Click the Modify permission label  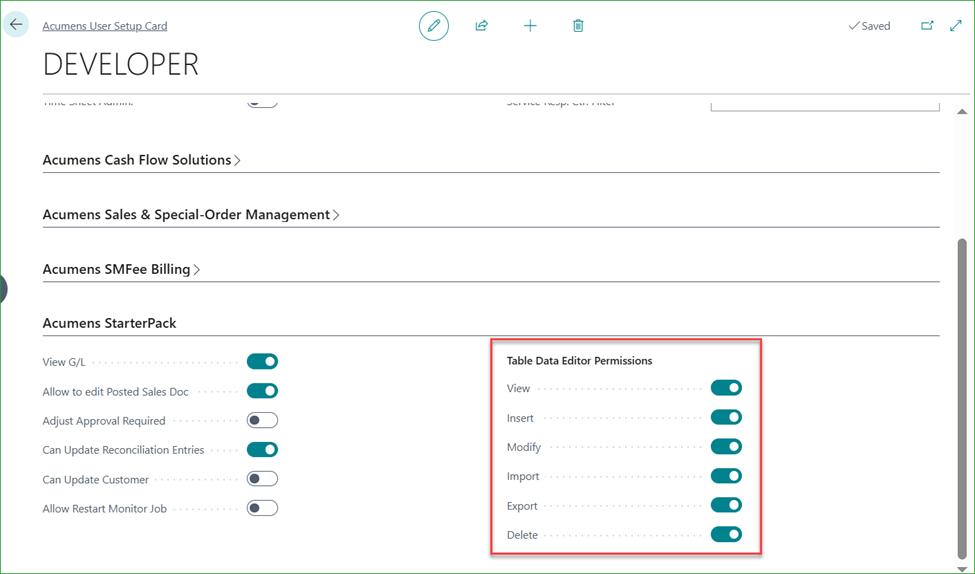point(524,447)
